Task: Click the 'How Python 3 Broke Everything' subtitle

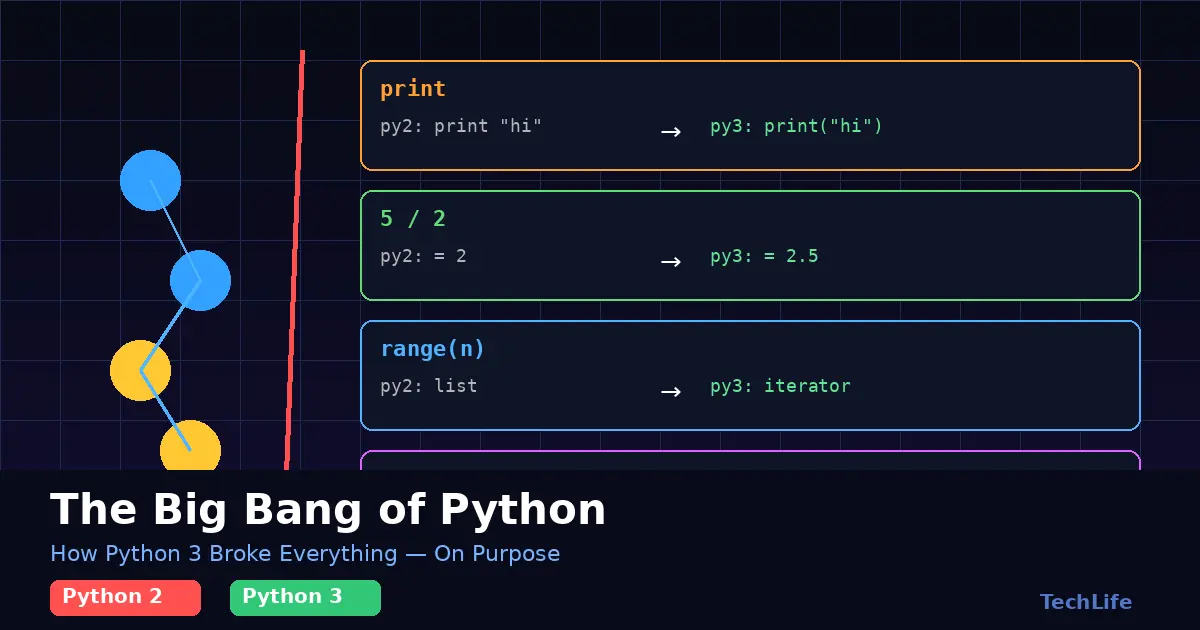Action: pyautogui.click(x=305, y=554)
